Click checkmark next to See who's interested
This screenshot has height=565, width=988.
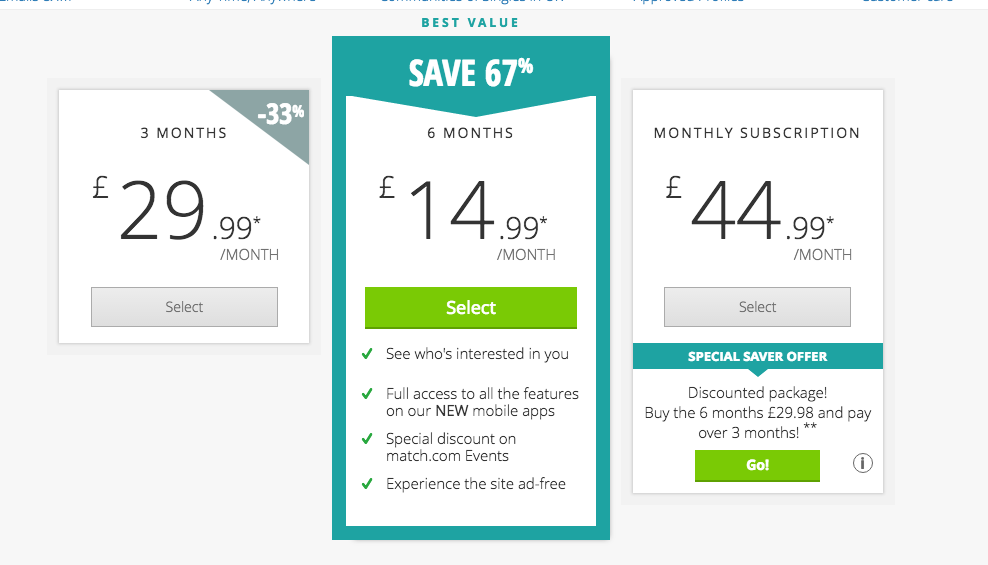coord(367,354)
